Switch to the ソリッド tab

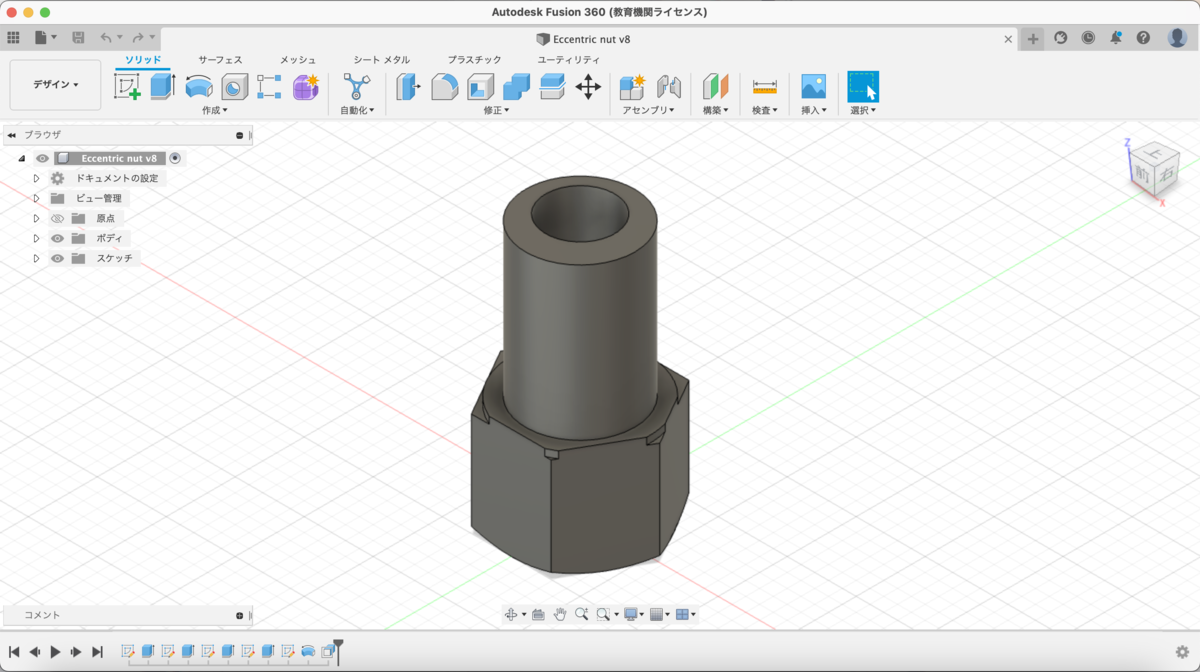pos(143,60)
